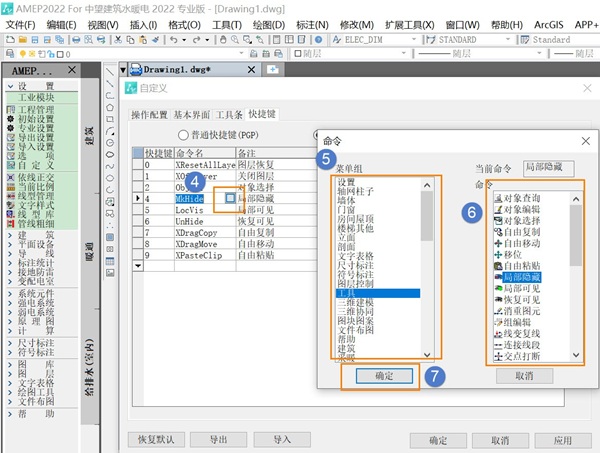Image resolution: width=600 pixels, height=453 pixels.
Task: Select the Polygon drawing tool
Action: click(110, 107)
